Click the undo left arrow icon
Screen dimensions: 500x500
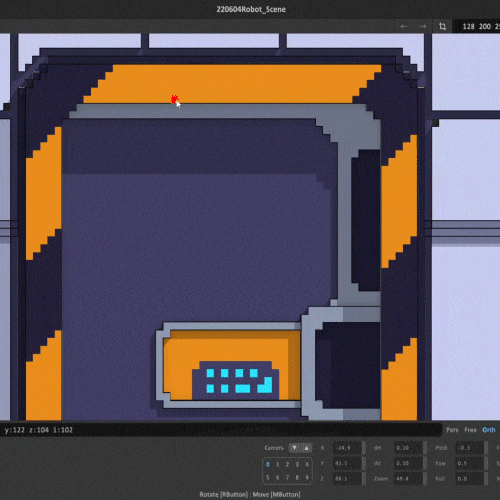coord(404,26)
